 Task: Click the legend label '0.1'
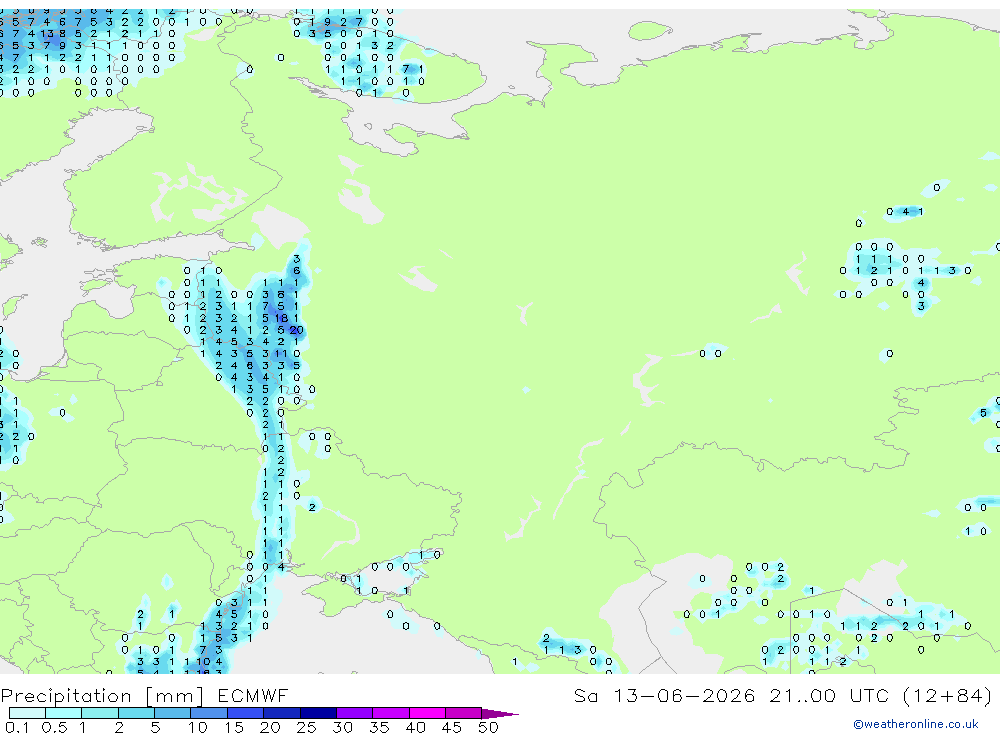coord(17,727)
